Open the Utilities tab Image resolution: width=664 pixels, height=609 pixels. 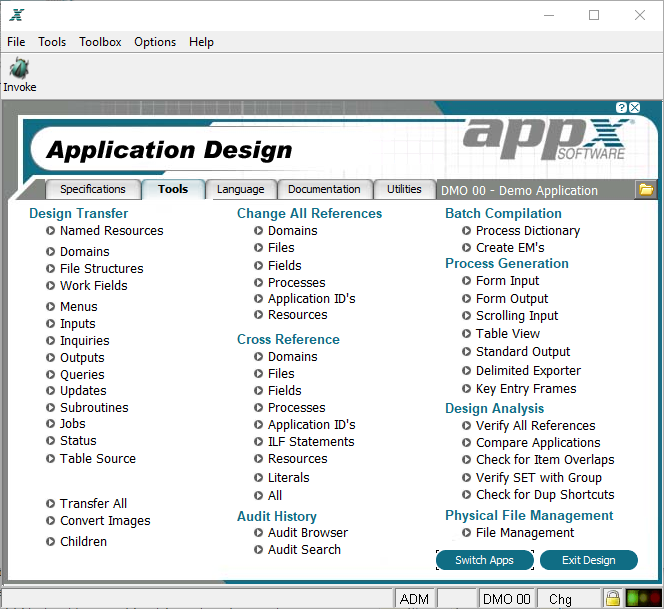[404, 189]
